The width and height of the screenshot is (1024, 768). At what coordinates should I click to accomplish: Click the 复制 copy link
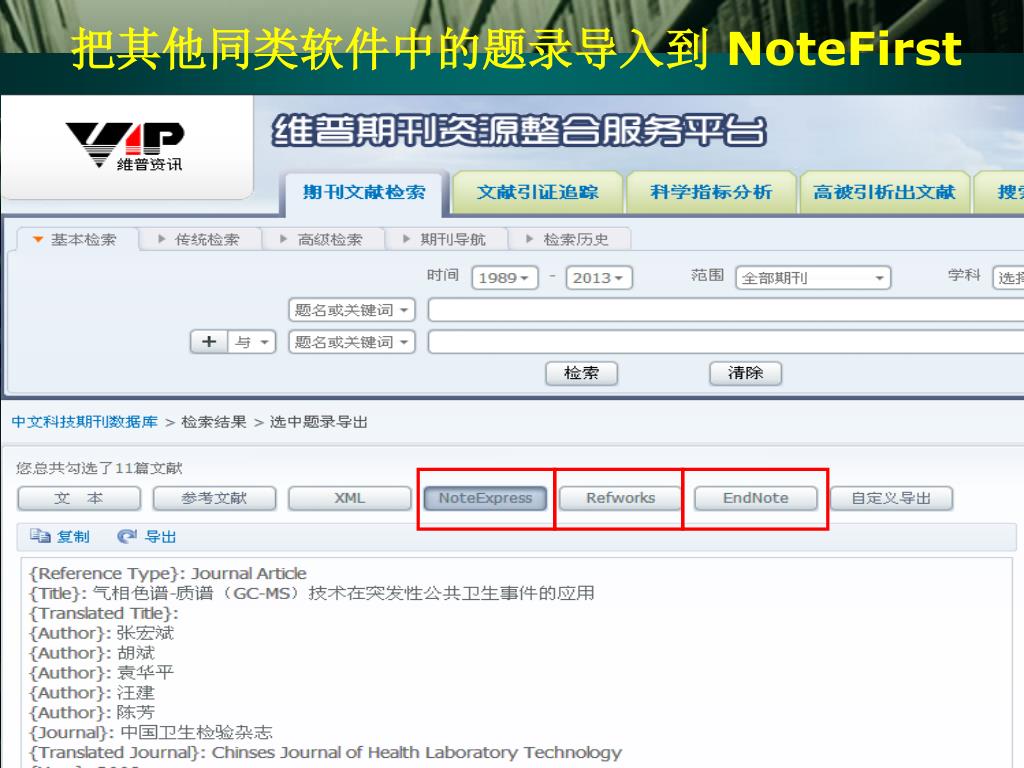click(72, 537)
